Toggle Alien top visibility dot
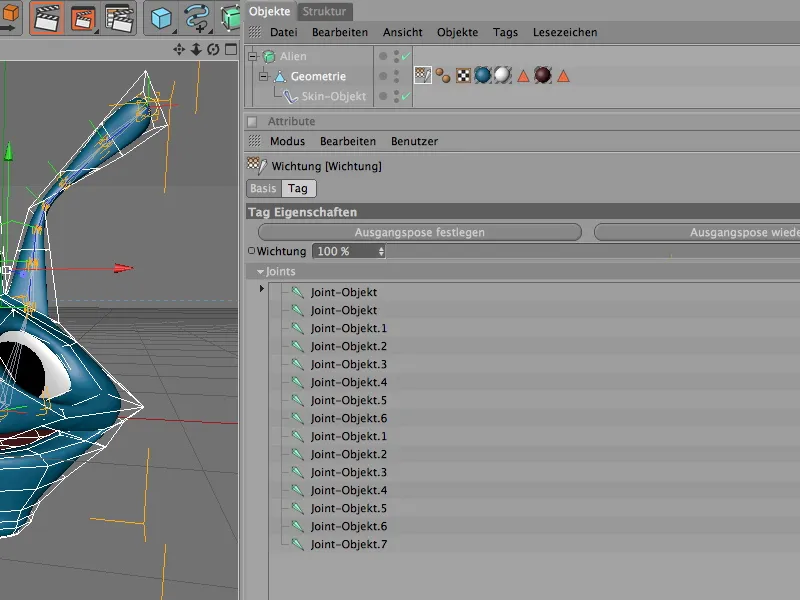 point(383,56)
